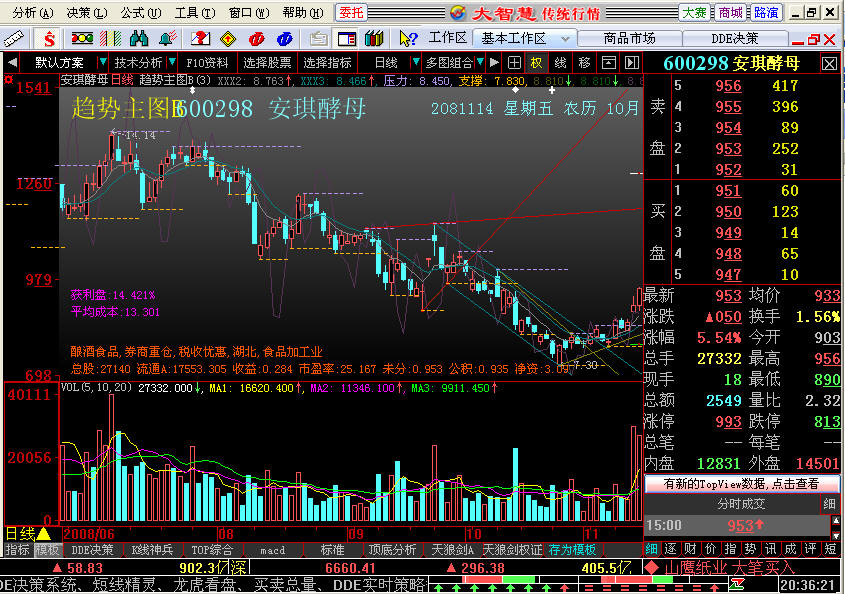Click the red-green Z status icon
Viewport: 845px width, 594px height.
(x=737, y=584)
